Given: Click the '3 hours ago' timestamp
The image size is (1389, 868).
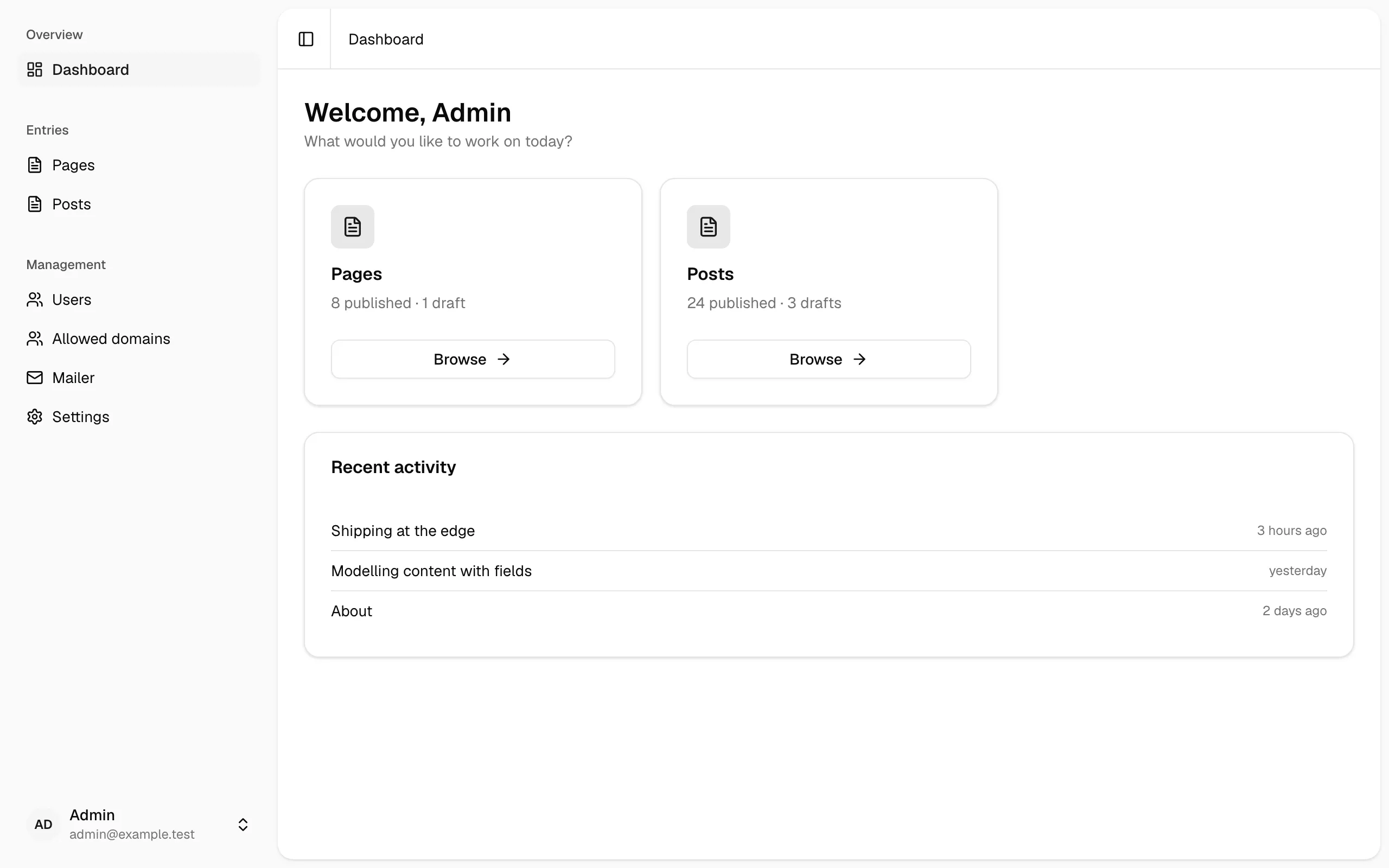Looking at the screenshot, I should pyautogui.click(x=1291, y=531).
